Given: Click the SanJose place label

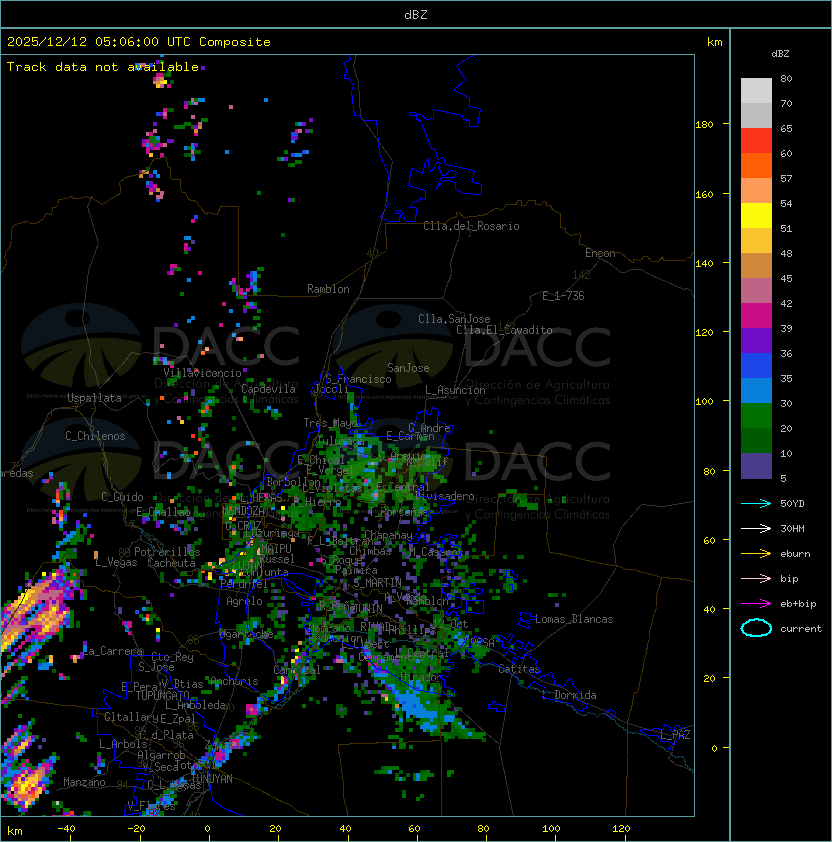Looking at the screenshot, I should click(x=408, y=368).
